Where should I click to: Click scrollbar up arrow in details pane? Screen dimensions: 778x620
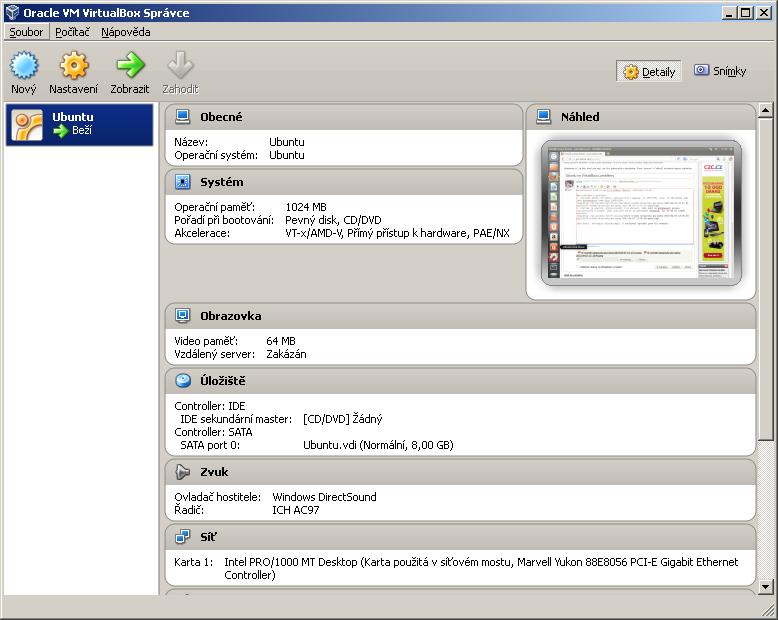pyautogui.click(x=765, y=110)
